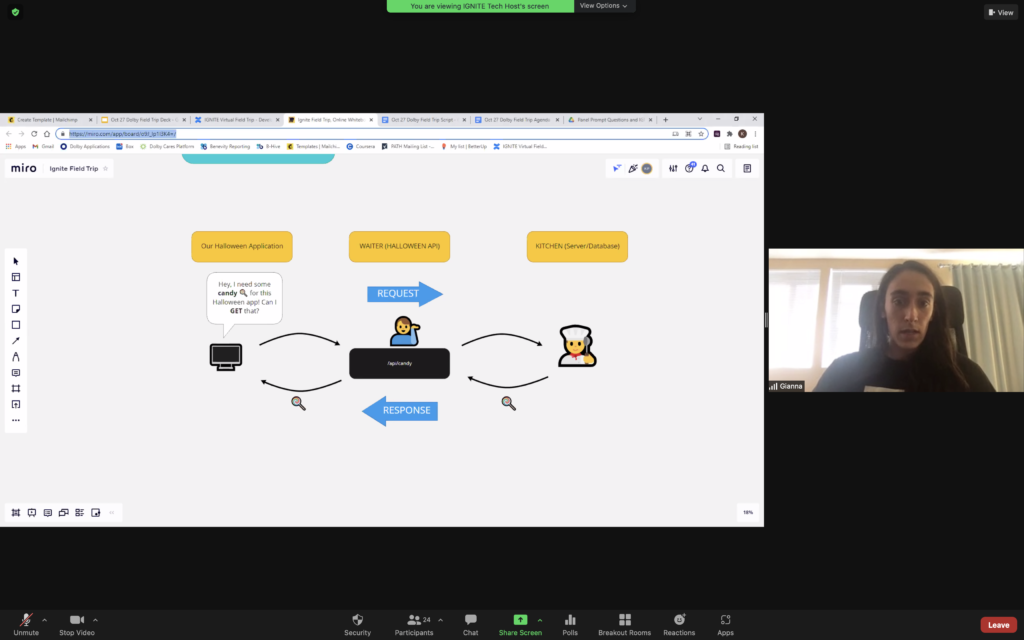This screenshot has width=1024, height=640.
Task: Open the browser Reading list
Action: (741, 146)
